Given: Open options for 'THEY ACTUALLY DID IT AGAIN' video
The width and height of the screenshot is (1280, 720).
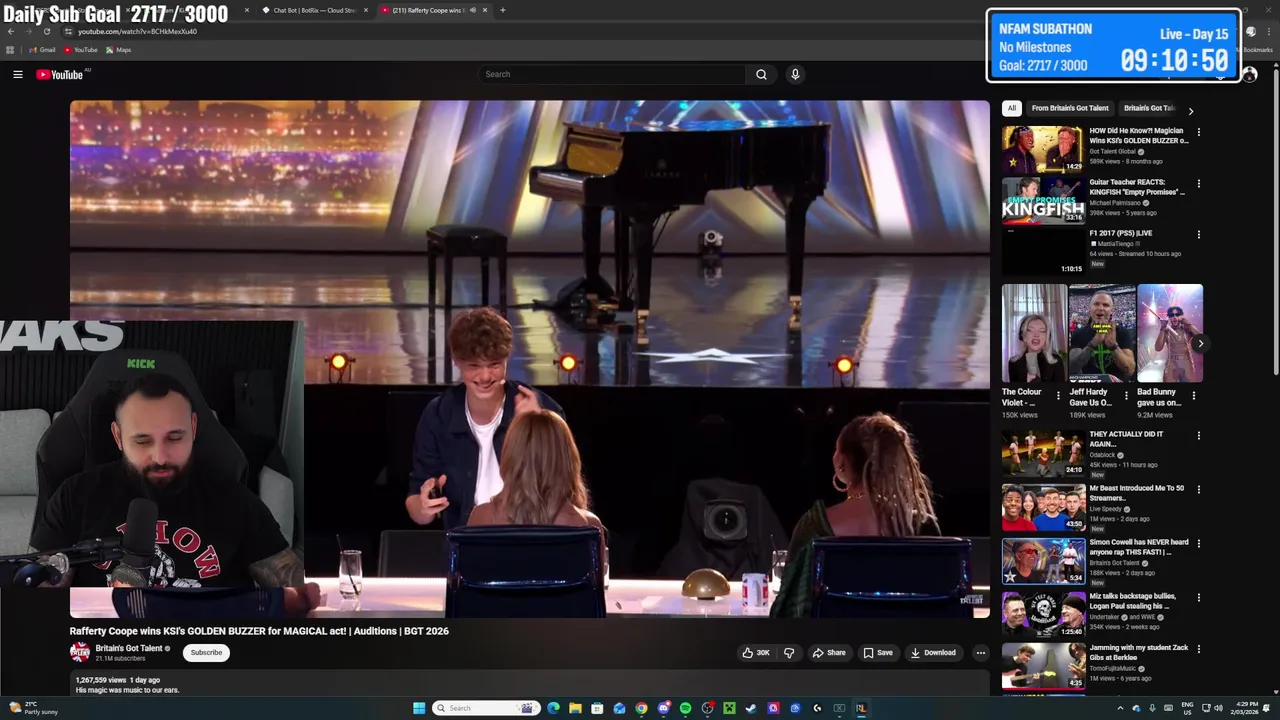Looking at the screenshot, I should click(x=1198, y=435).
